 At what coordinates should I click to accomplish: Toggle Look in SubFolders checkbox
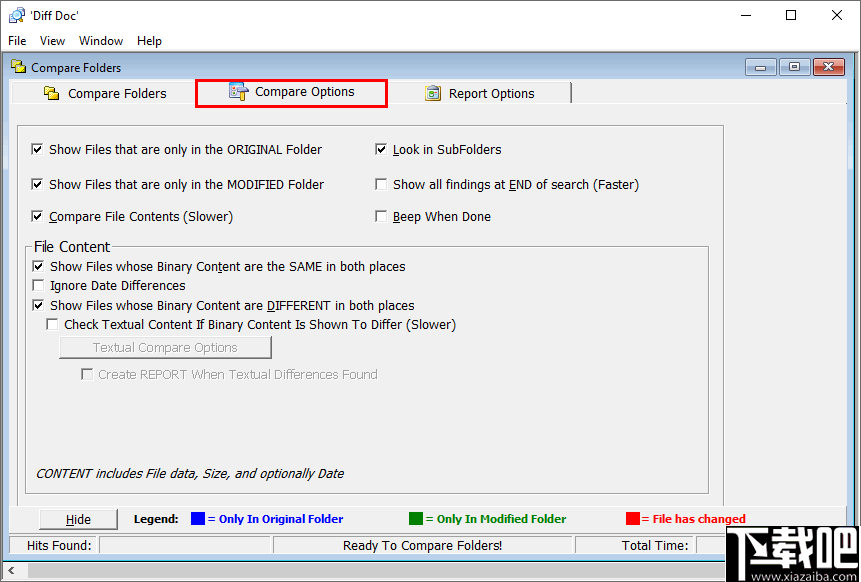[x=381, y=149]
